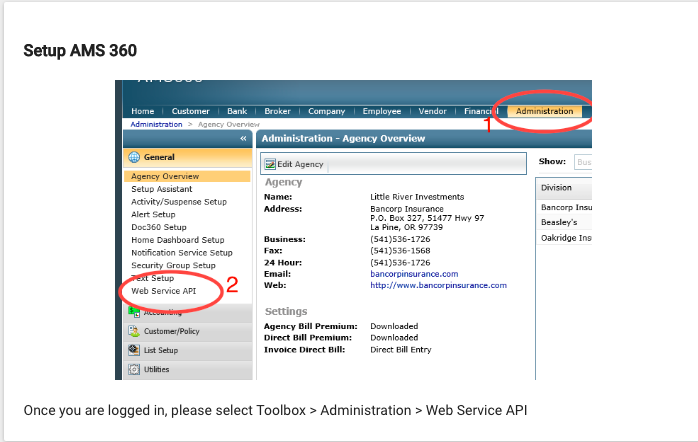Image resolution: width=698 pixels, height=442 pixels.
Task: Click the List Setup icon
Action: pos(134,350)
